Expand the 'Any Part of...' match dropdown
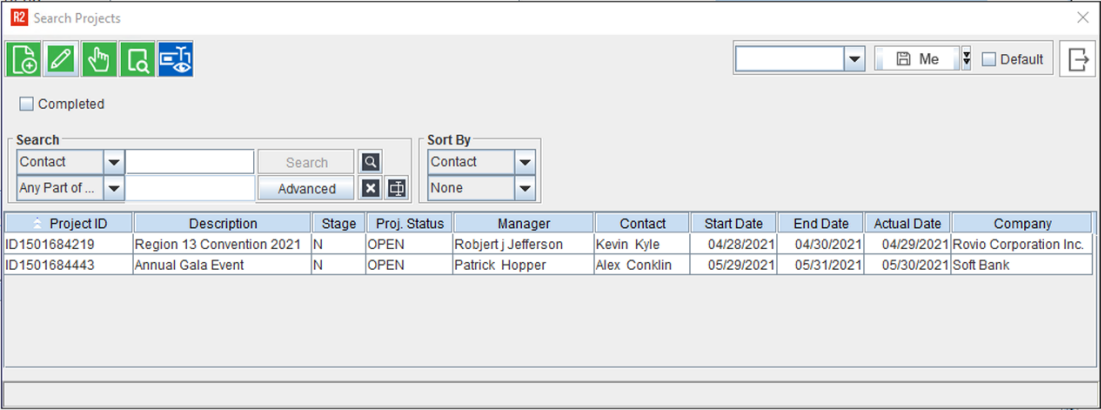This screenshot has height=410, width=1101. point(114,188)
